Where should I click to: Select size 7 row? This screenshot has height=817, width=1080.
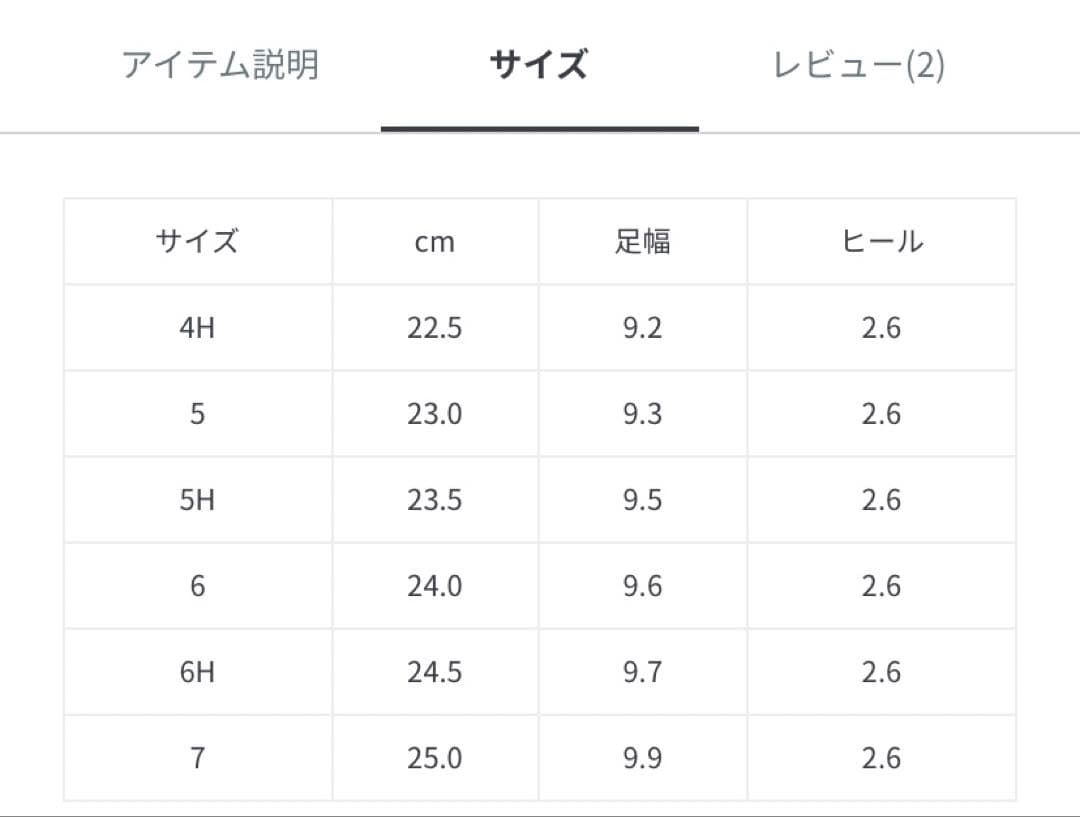point(197,757)
